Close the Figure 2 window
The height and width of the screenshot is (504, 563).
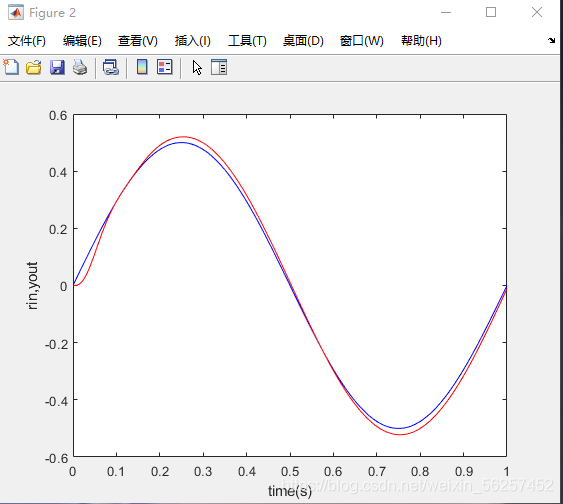tap(537, 12)
